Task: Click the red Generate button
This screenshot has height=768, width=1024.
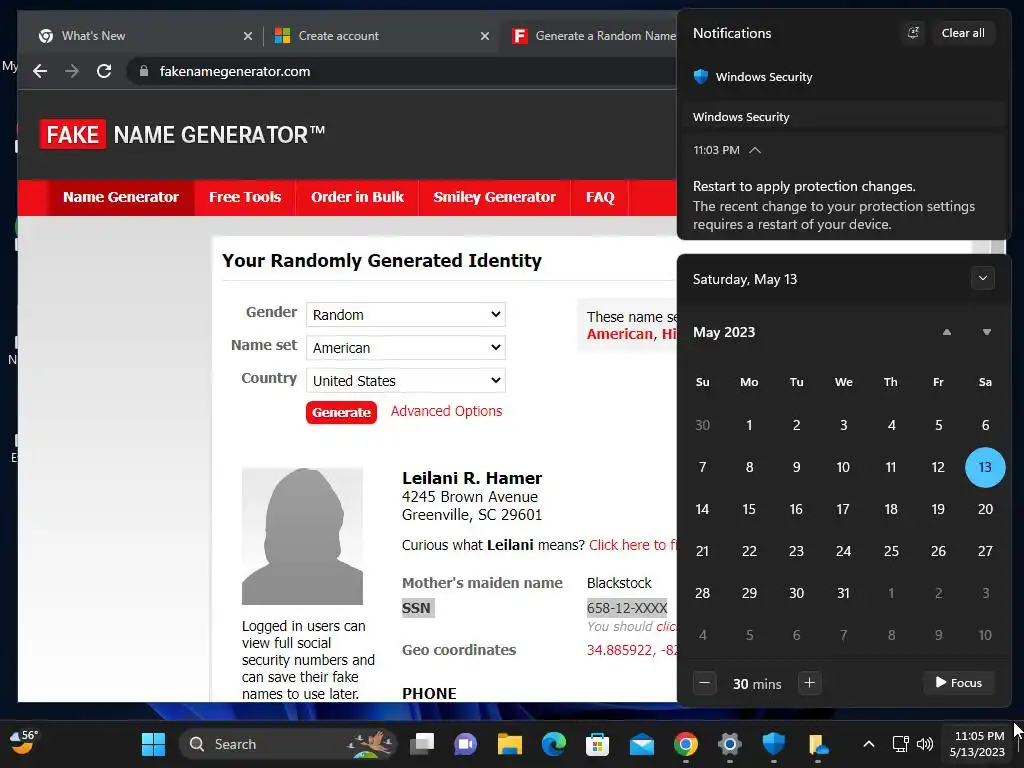Action: 341,413
